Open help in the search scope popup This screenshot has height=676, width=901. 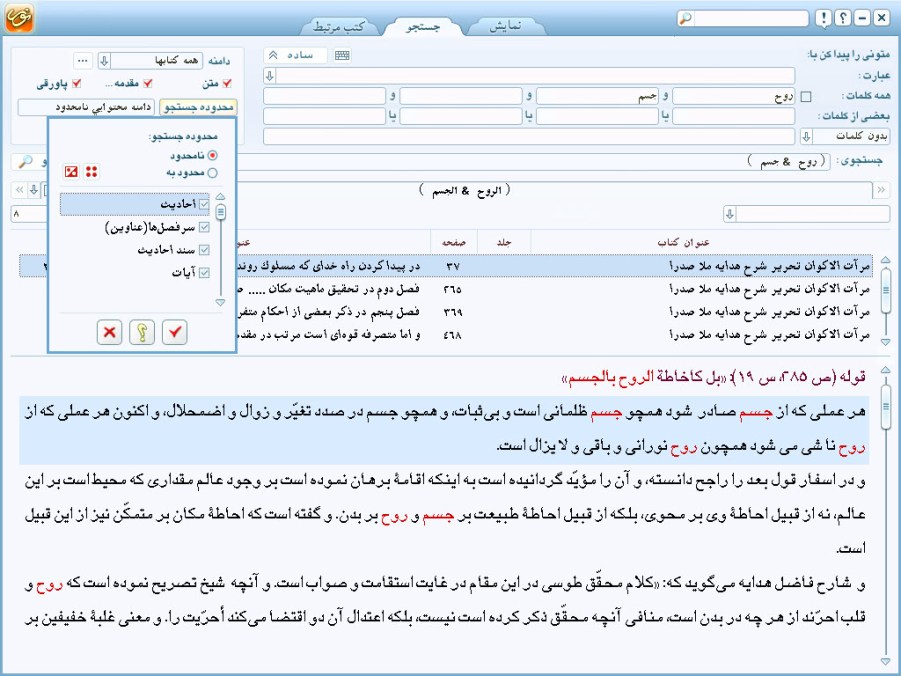[142, 332]
